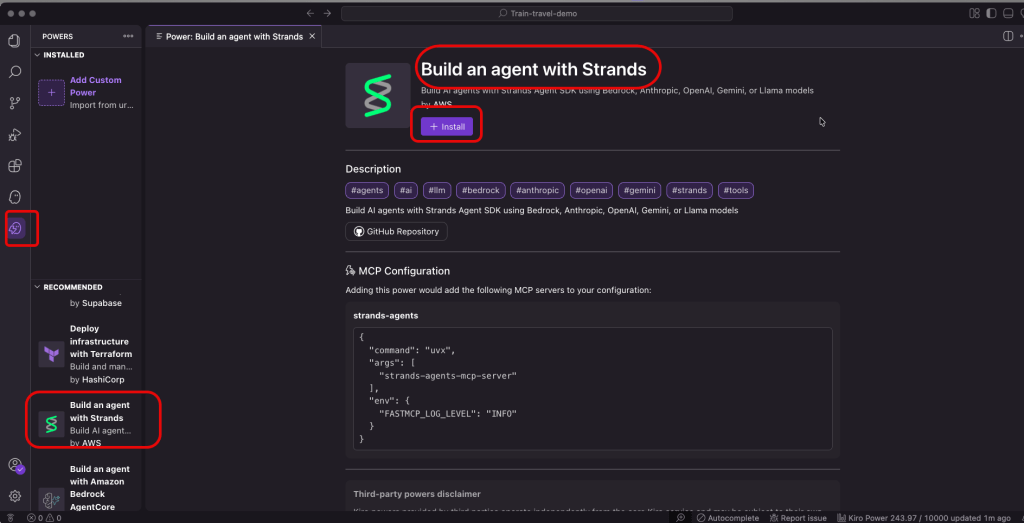The width and height of the screenshot is (1024, 523).
Task: Open the GitHub Repository link
Action: 396,231
